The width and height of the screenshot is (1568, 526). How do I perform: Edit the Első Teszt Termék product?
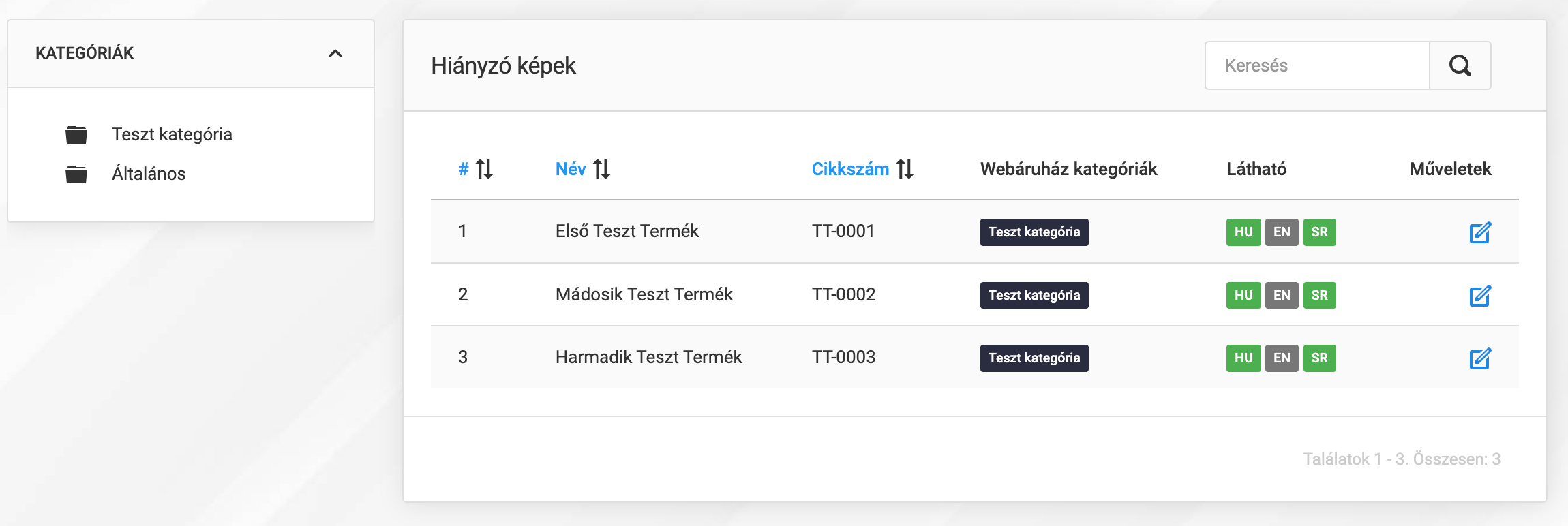(x=1480, y=232)
